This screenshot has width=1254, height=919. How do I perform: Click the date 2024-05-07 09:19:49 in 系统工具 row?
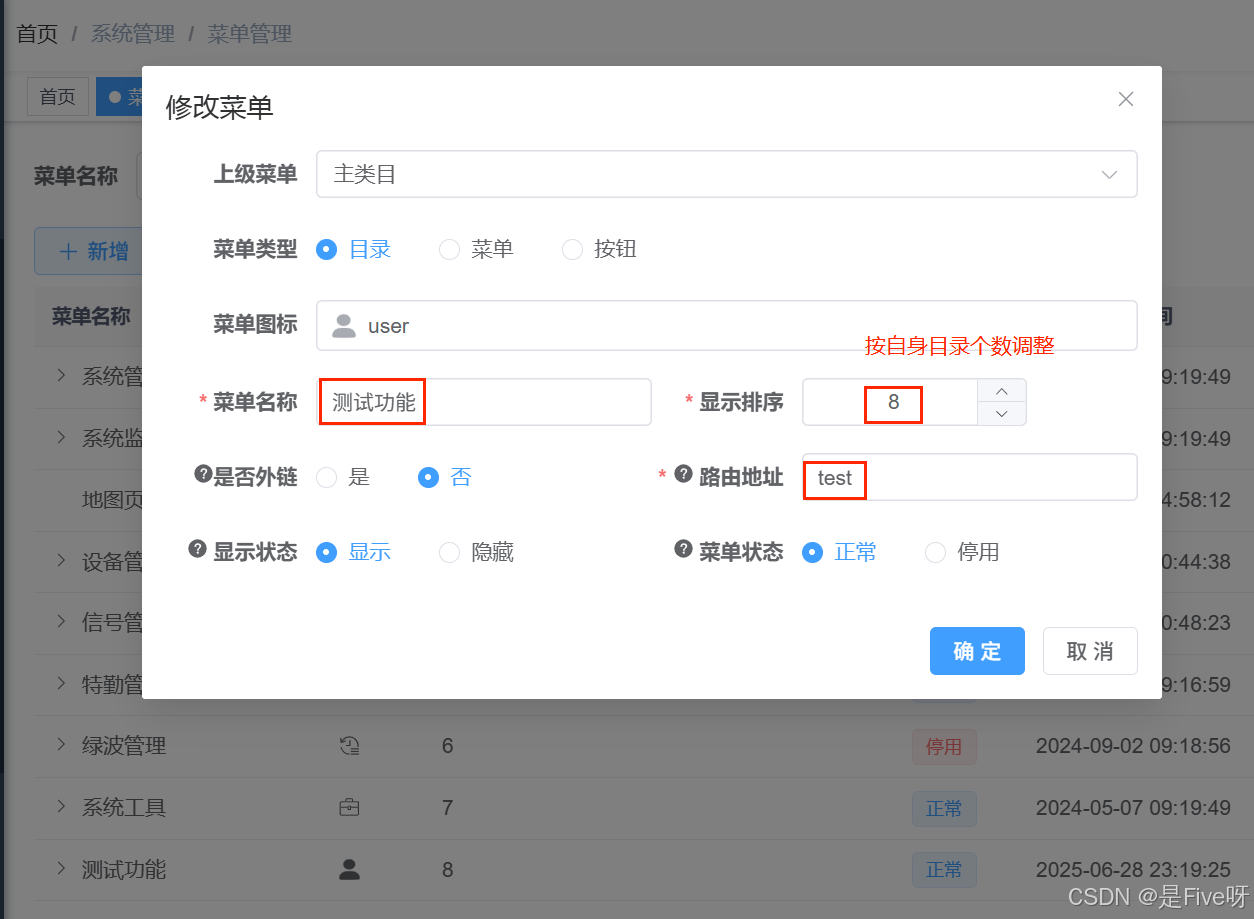tap(1133, 808)
